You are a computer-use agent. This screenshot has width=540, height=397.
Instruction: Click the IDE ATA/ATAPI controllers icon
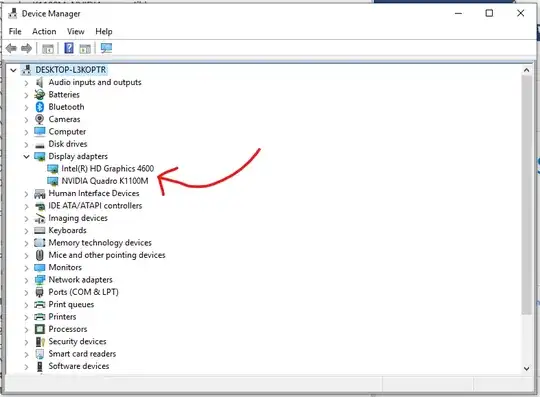tap(40, 206)
